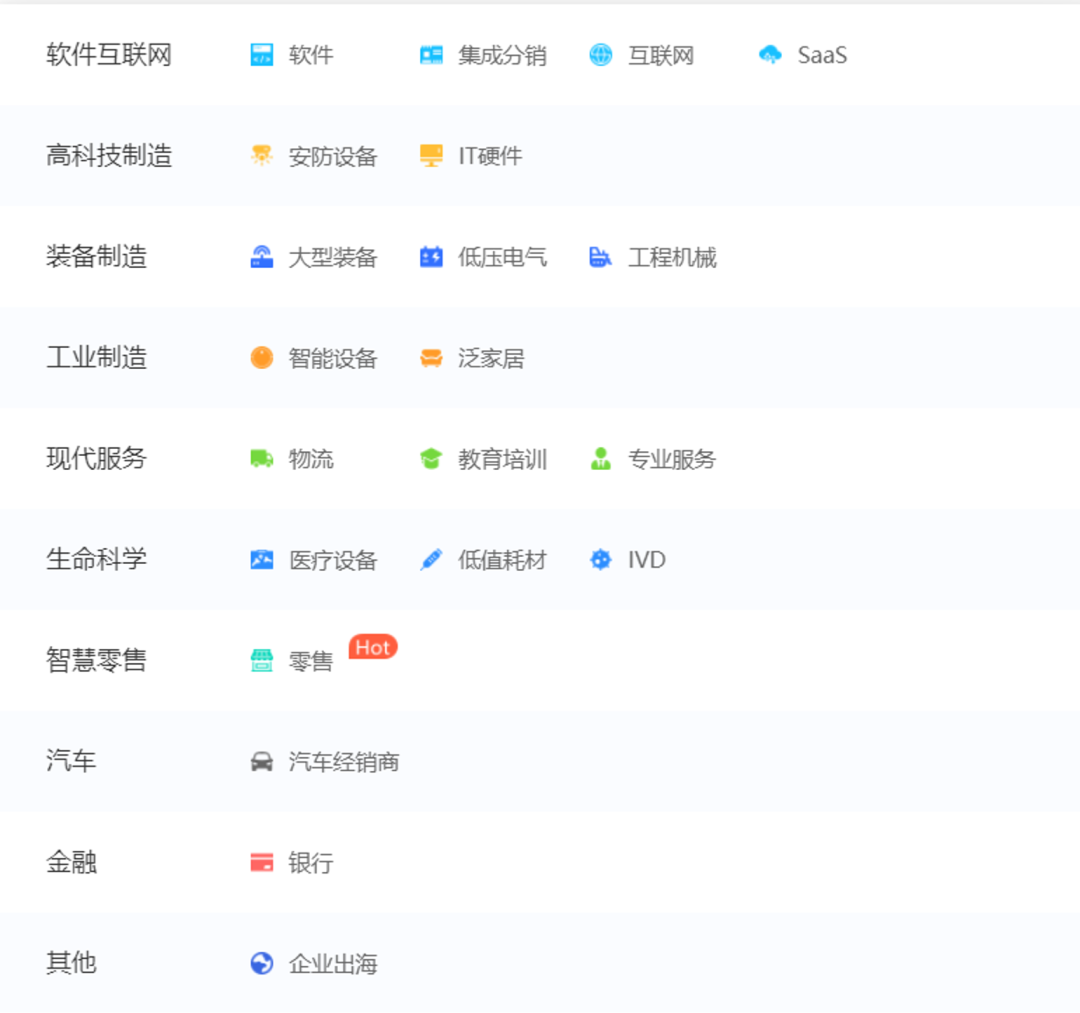Click the 现代服务 category heading
1080x1013 pixels.
[x=96, y=459]
